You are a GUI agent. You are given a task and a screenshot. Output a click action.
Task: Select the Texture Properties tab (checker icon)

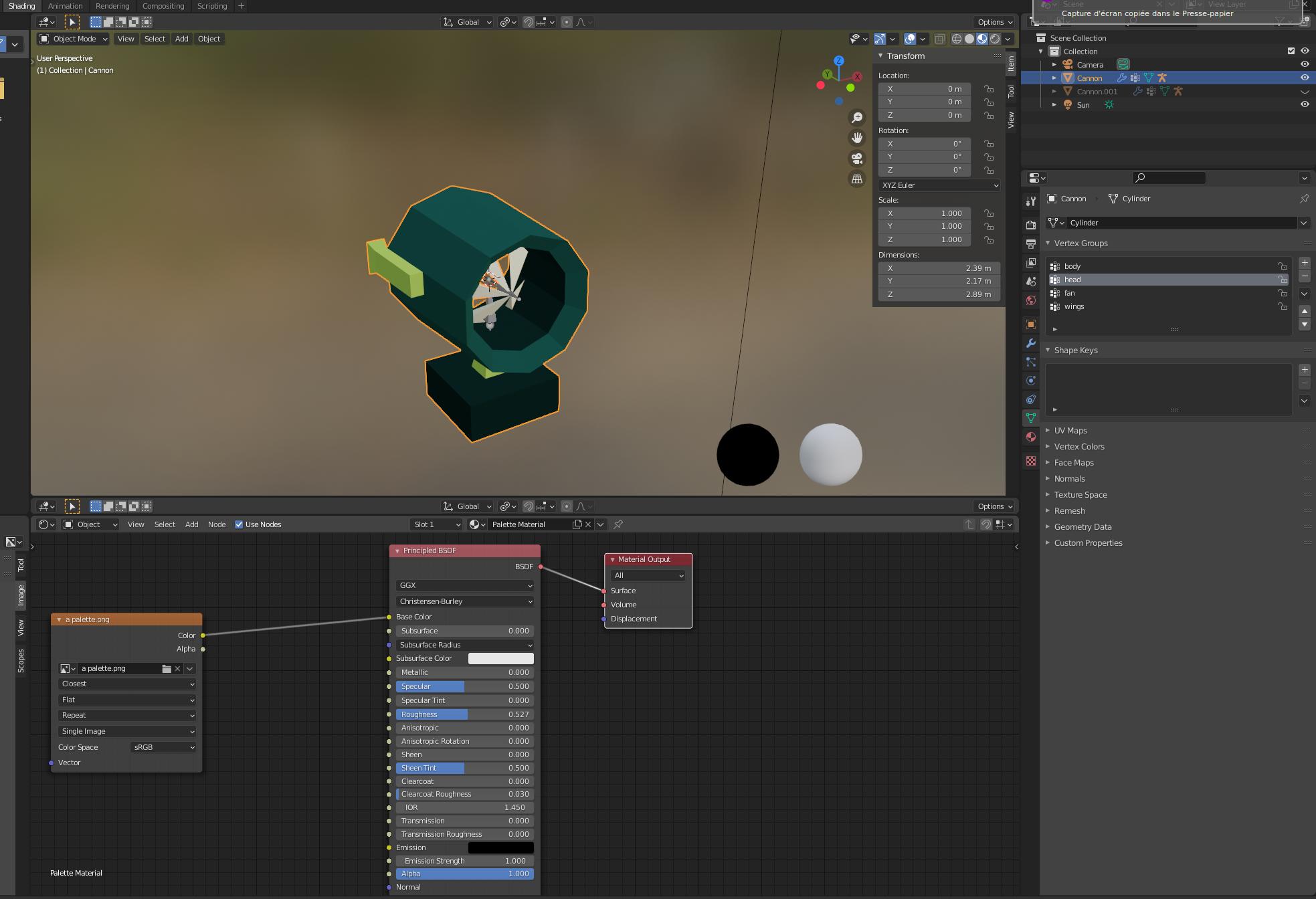[x=1030, y=461]
